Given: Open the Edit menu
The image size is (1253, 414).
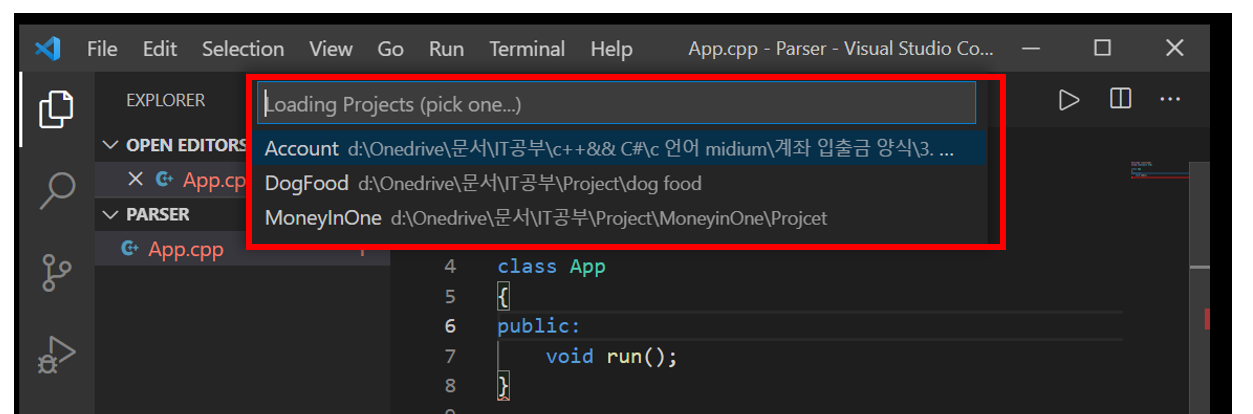Looking at the screenshot, I should click(159, 48).
